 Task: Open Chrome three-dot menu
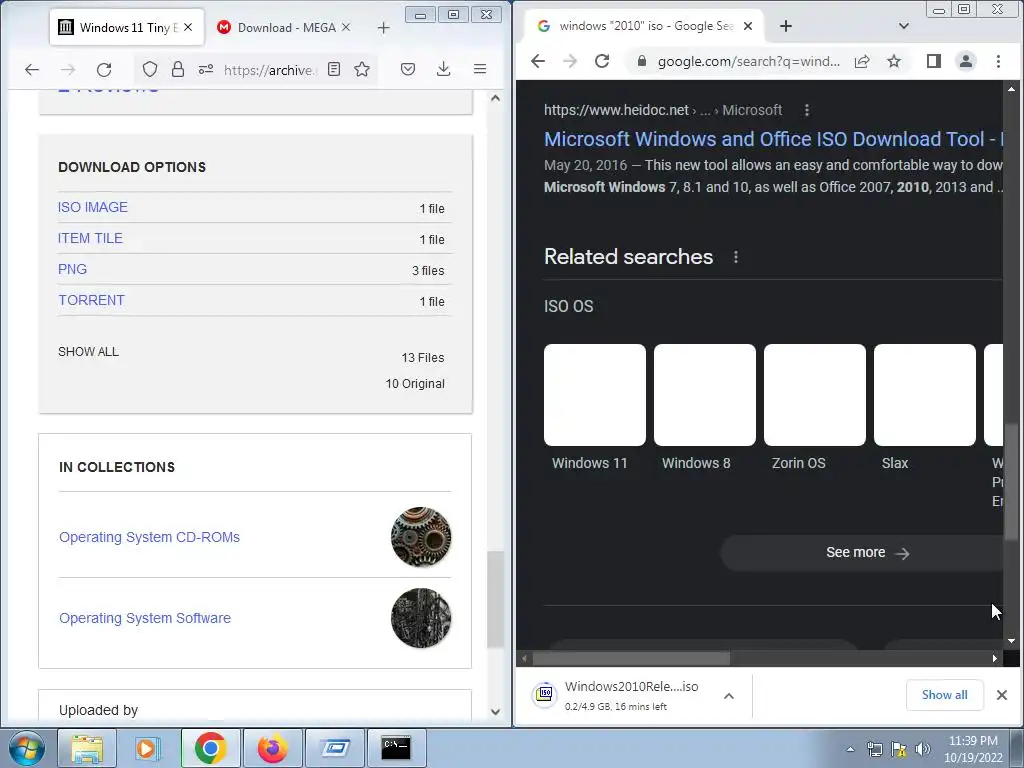pyautogui.click(x=998, y=61)
